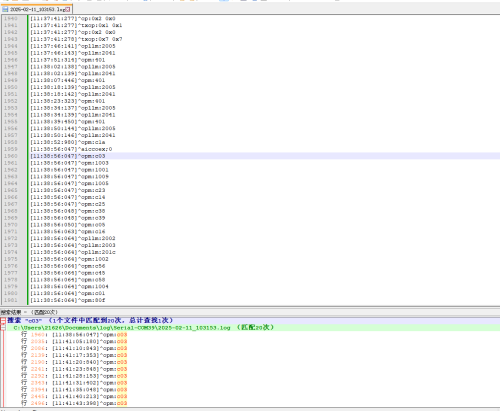Image resolution: width=500 pixels, height=411 pixels.
Task: Open search result at line 2445
Action: tap(74, 396)
